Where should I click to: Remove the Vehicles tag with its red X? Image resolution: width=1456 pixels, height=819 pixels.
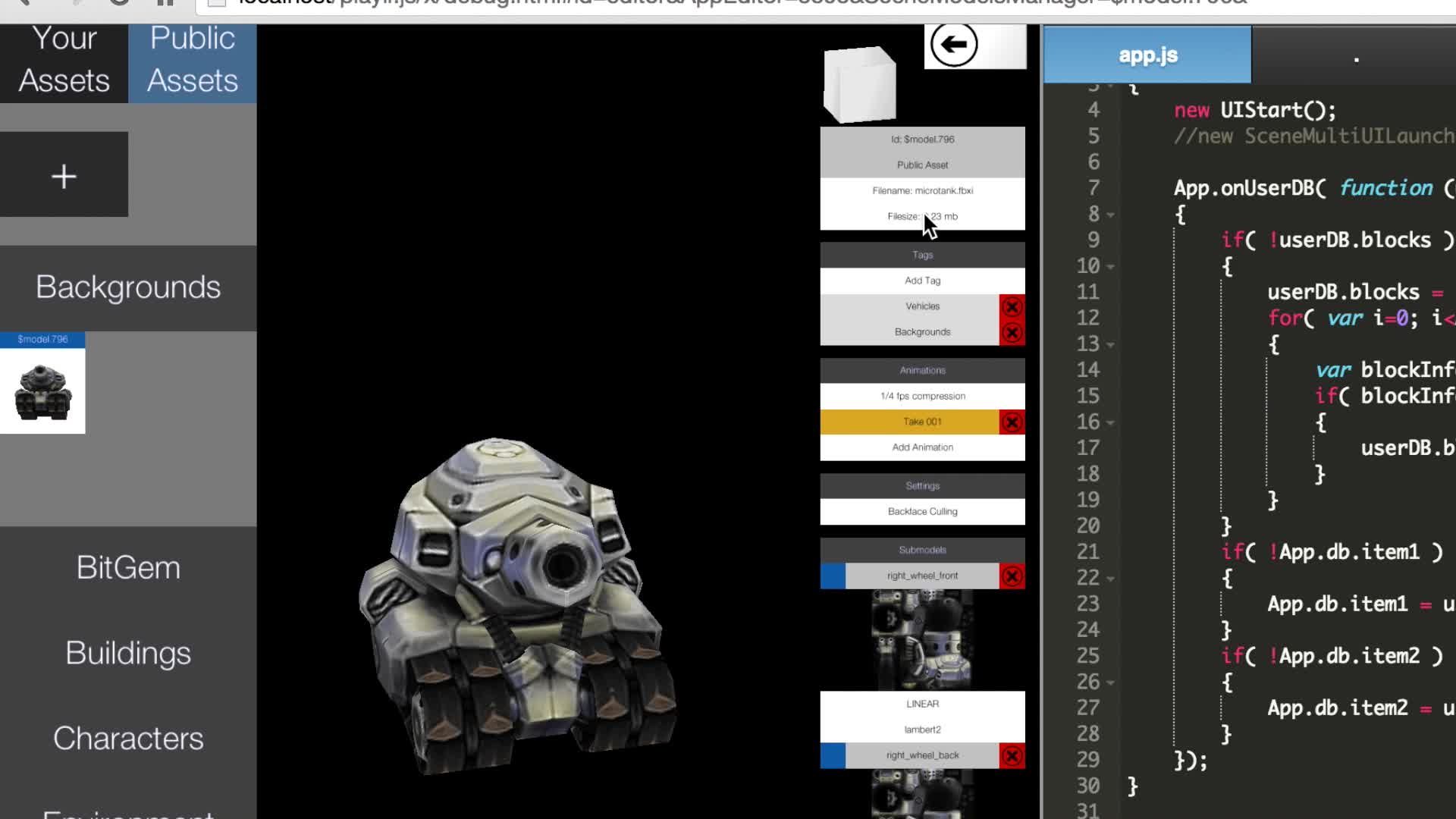[x=1012, y=307]
